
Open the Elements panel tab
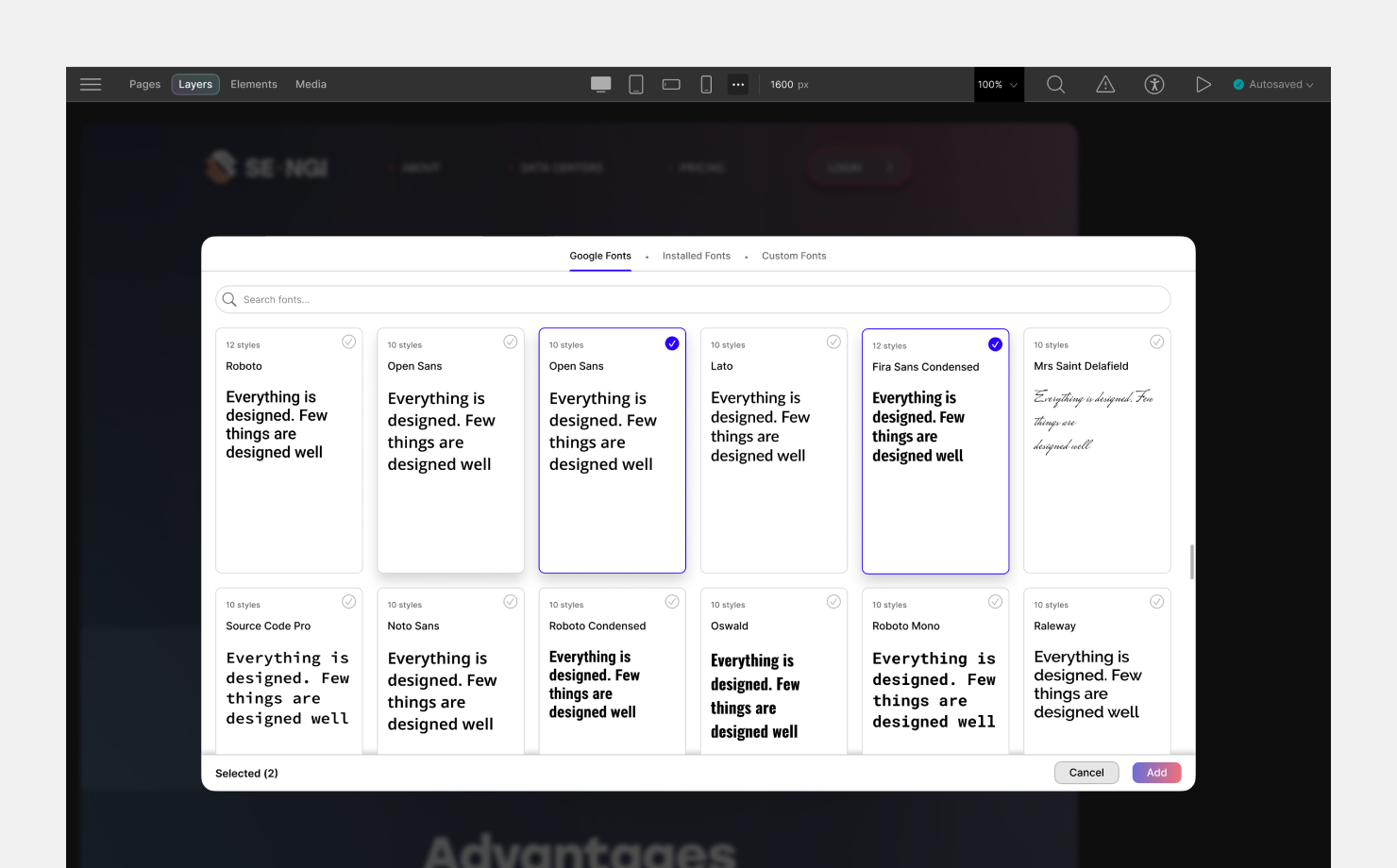click(x=254, y=84)
